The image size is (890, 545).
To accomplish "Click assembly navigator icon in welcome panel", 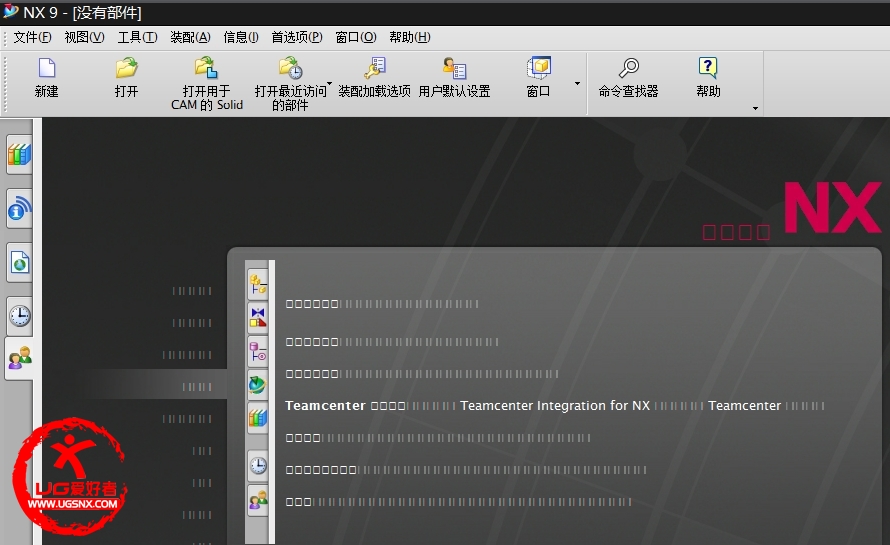I will click(258, 284).
